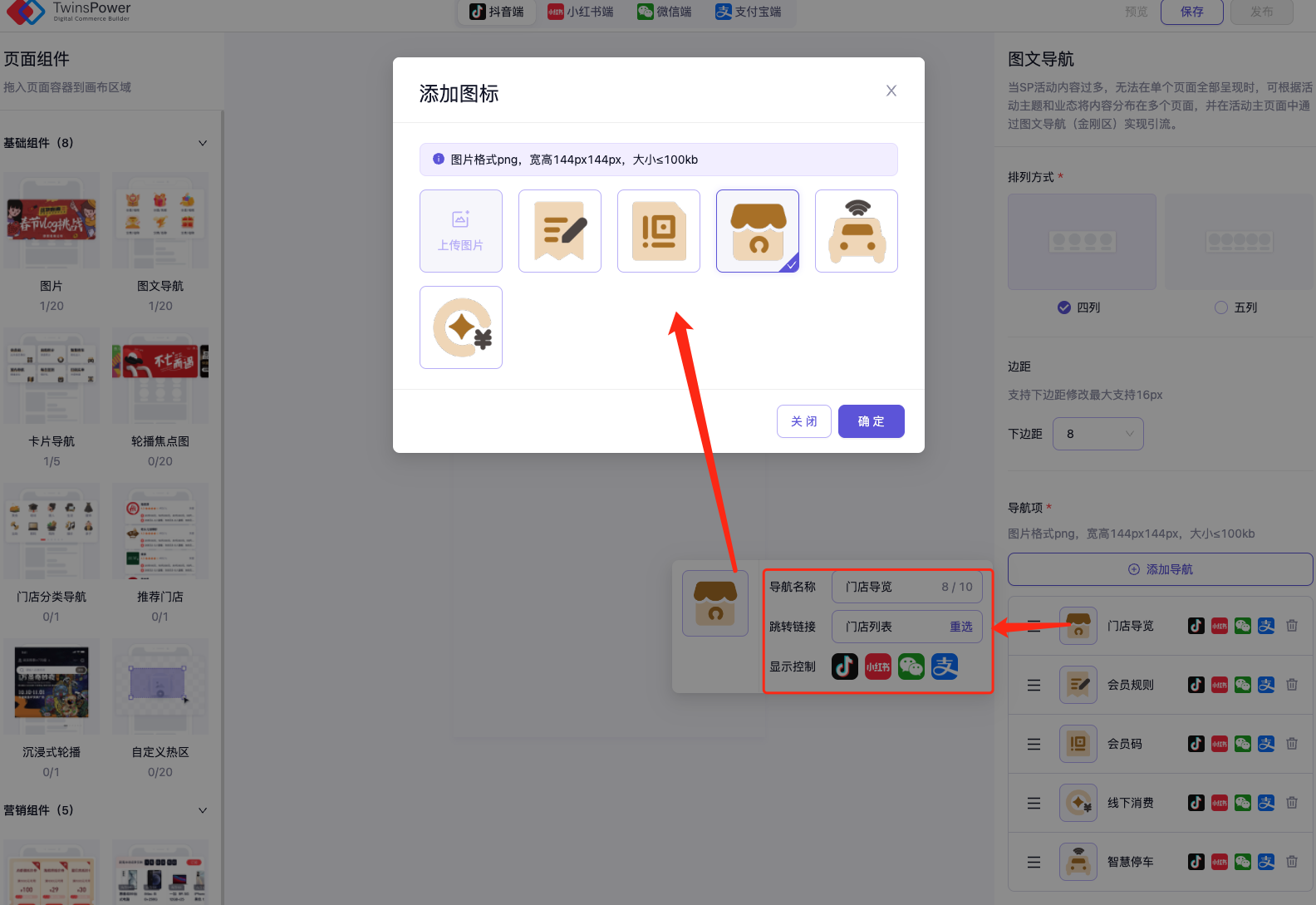
Task: Click the upload image tile
Action: 461,231
